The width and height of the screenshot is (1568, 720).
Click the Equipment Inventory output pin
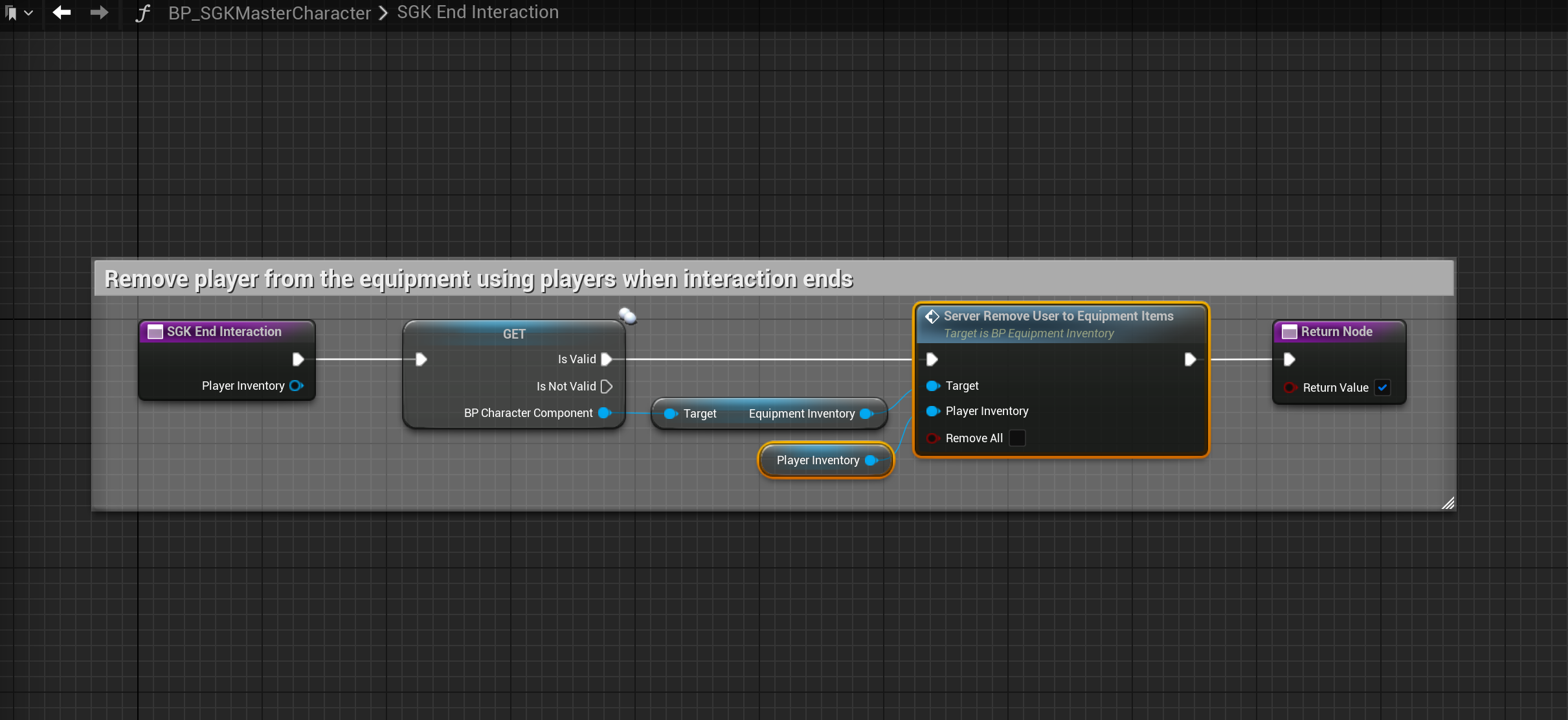[866, 414]
